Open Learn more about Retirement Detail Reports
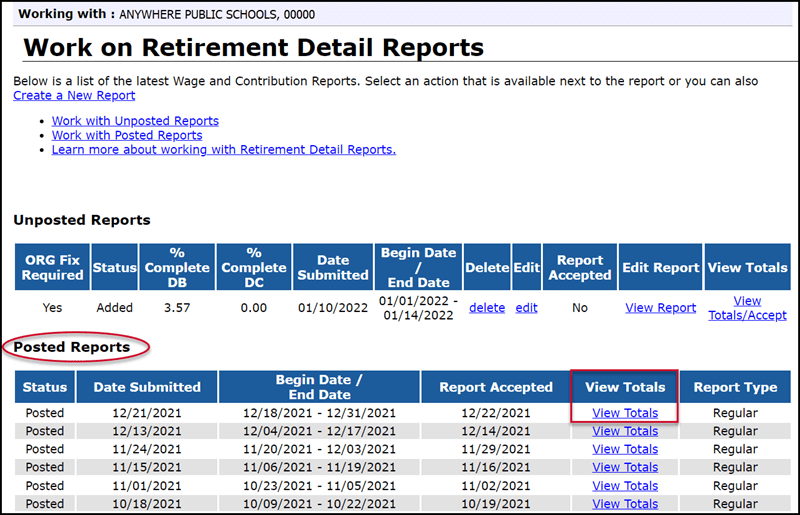Image resolution: width=800 pixels, height=515 pixels. click(x=223, y=150)
